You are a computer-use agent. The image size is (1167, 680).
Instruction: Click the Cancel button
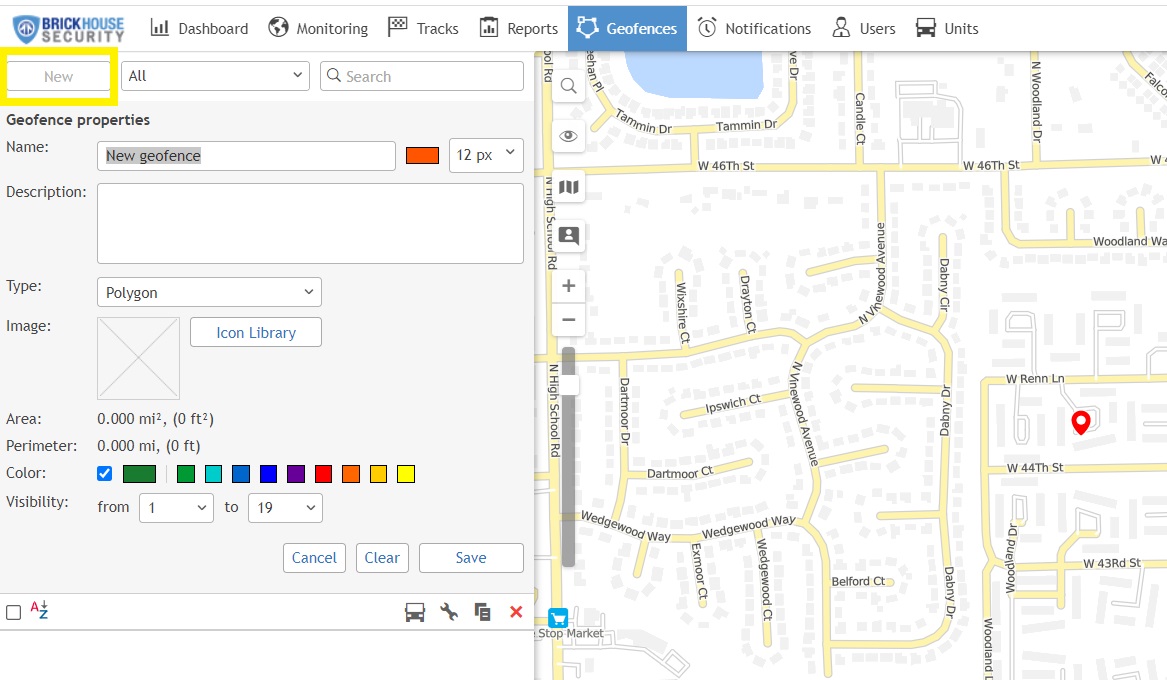click(x=314, y=558)
